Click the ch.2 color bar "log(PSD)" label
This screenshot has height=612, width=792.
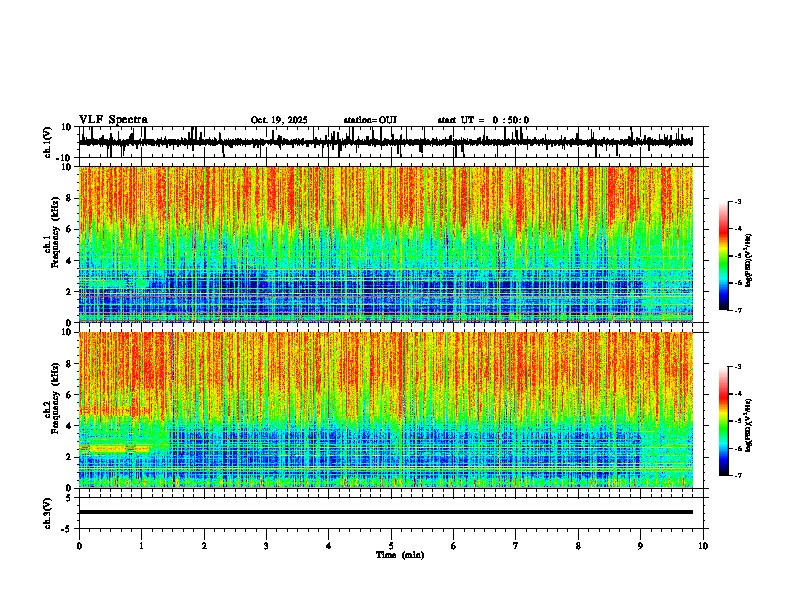[749, 425]
